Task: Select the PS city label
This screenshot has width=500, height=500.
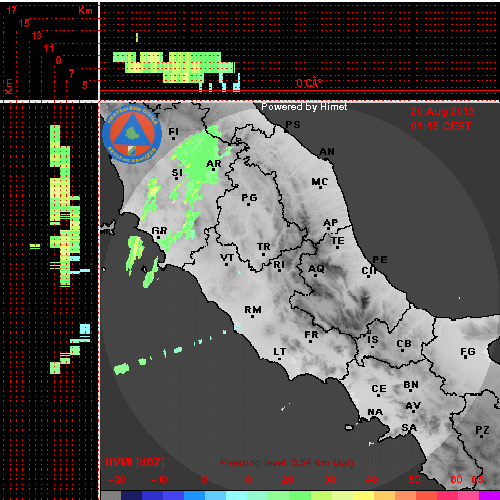Action: click(x=293, y=125)
